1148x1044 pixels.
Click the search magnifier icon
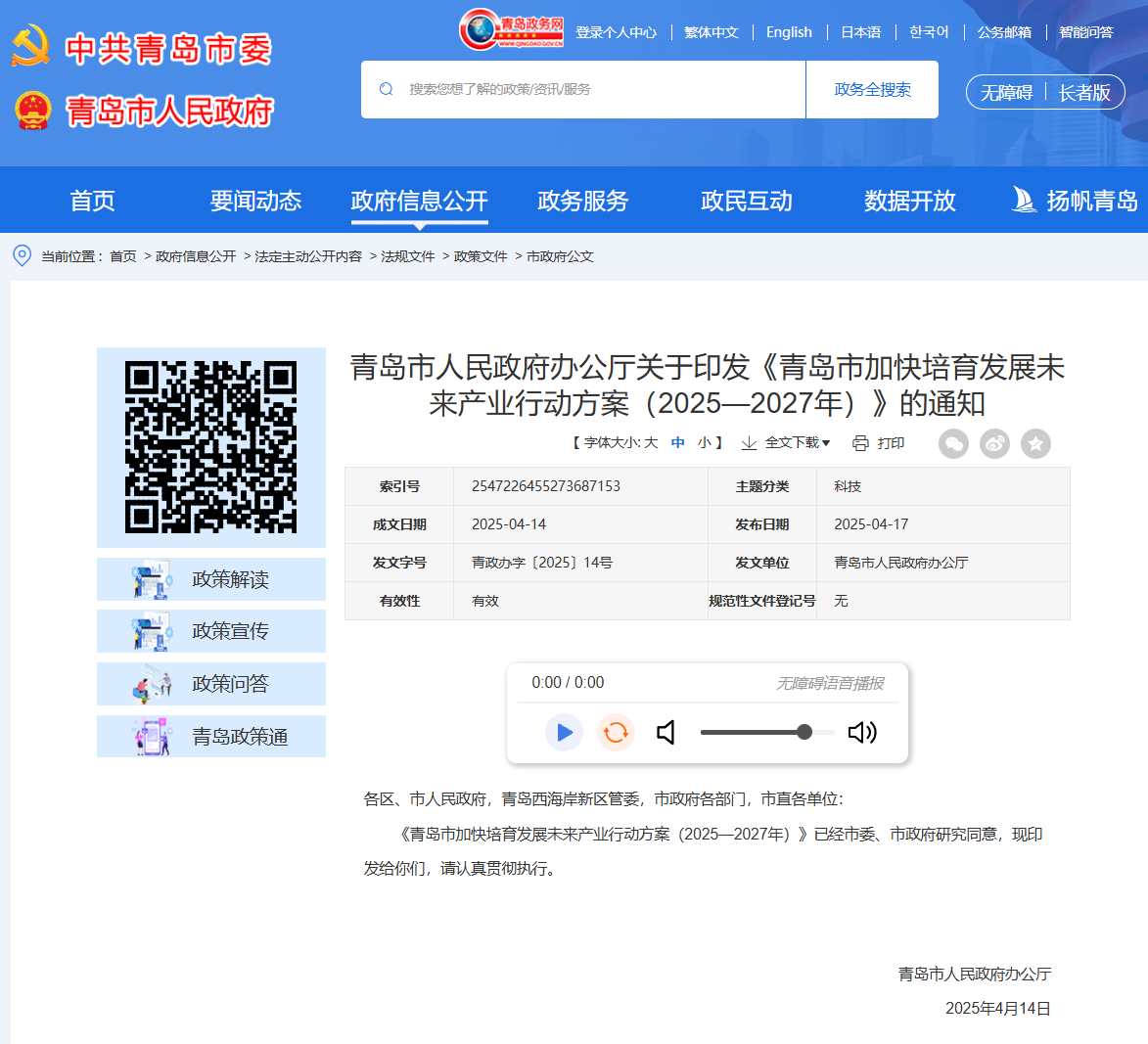(387, 89)
